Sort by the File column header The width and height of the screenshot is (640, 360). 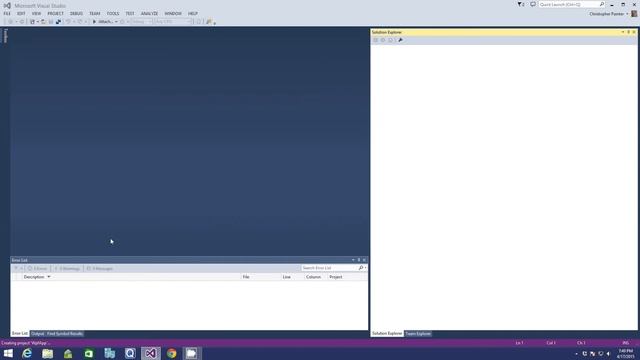tap(261, 277)
